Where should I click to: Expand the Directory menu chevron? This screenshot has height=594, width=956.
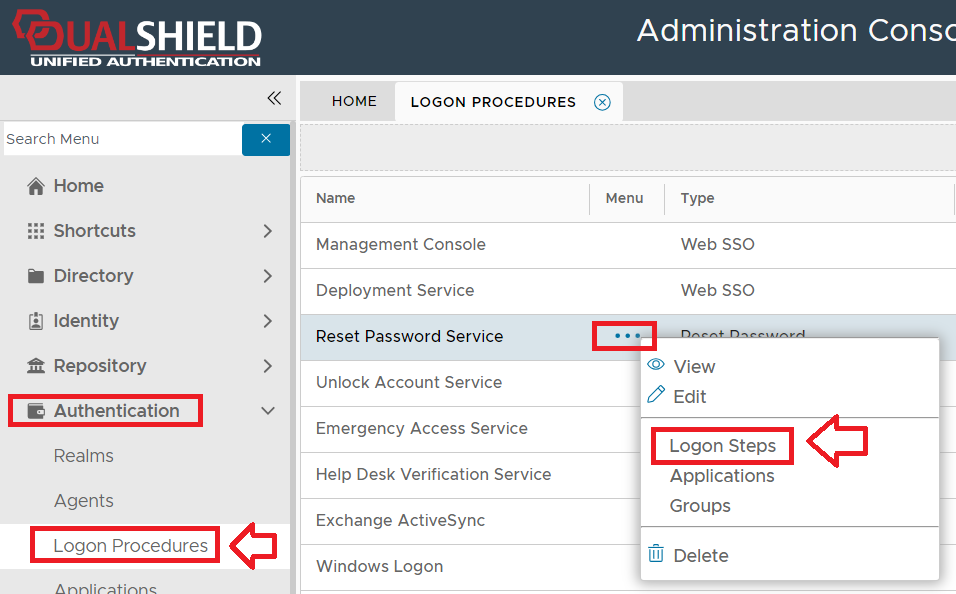pyautogui.click(x=267, y=276)
